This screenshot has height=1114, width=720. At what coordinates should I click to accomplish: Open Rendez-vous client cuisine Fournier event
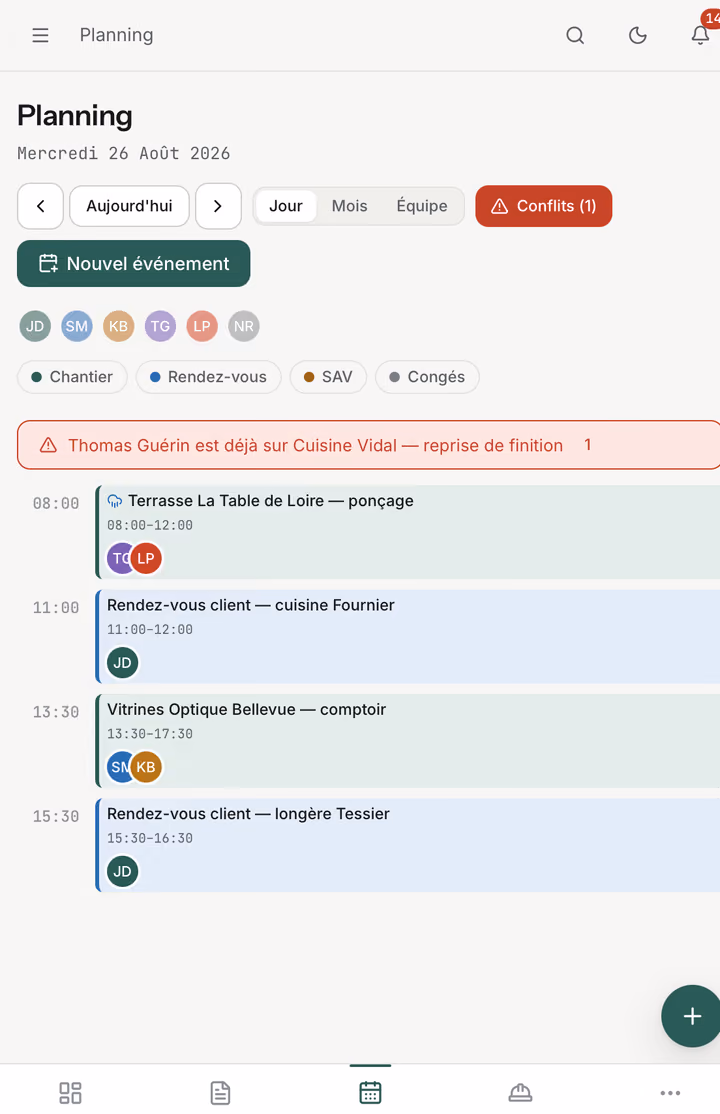point(408,637)
